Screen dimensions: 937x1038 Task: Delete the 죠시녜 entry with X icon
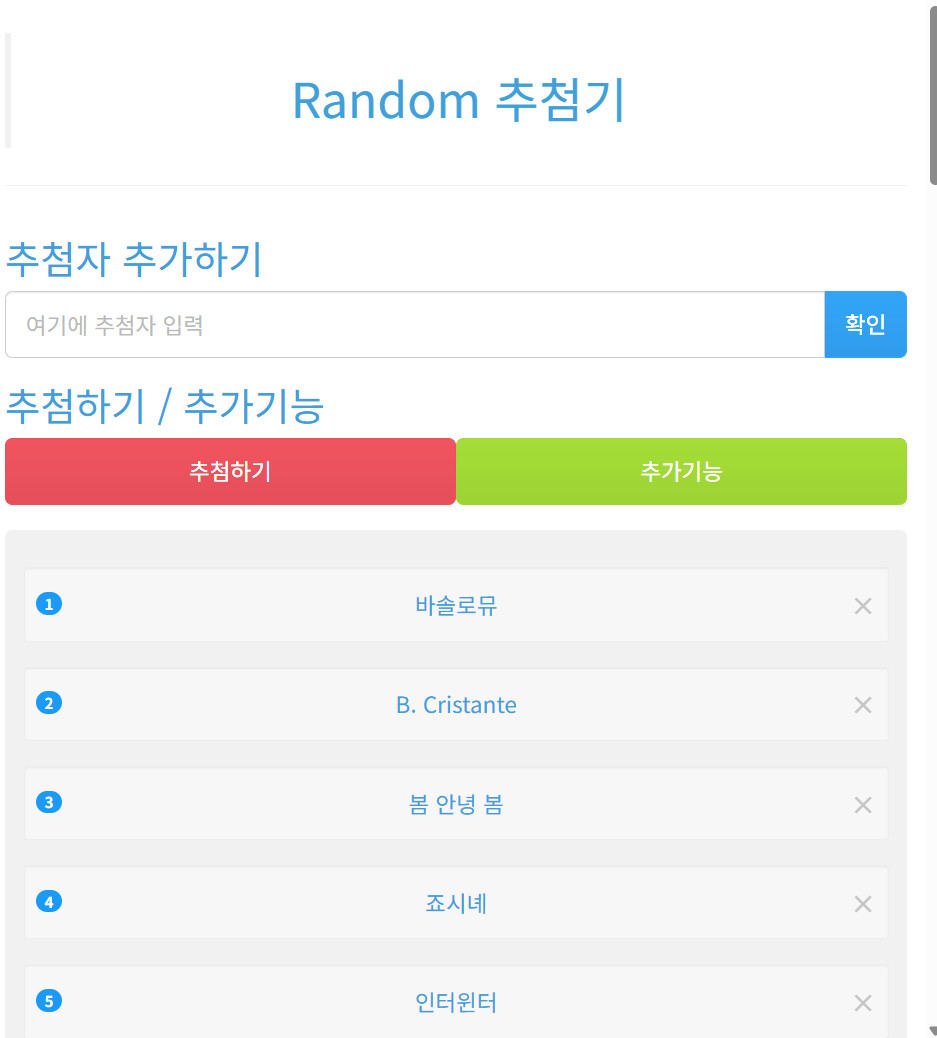(x=863, y=904)
